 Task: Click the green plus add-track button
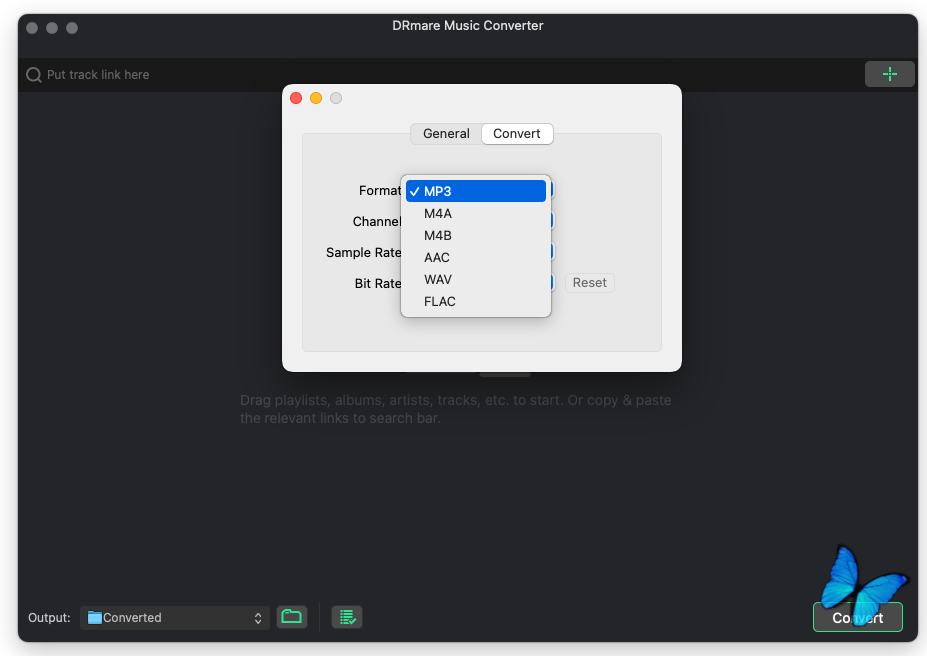coord(889,74)
